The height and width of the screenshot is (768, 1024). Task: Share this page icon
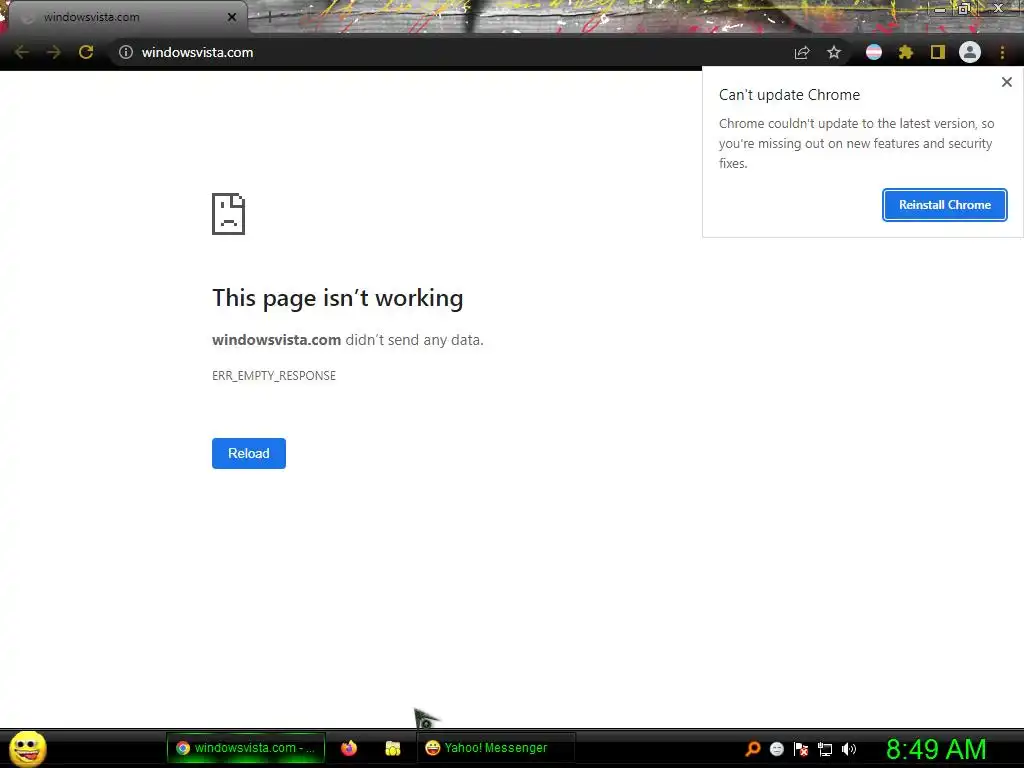tap(802, 53)
